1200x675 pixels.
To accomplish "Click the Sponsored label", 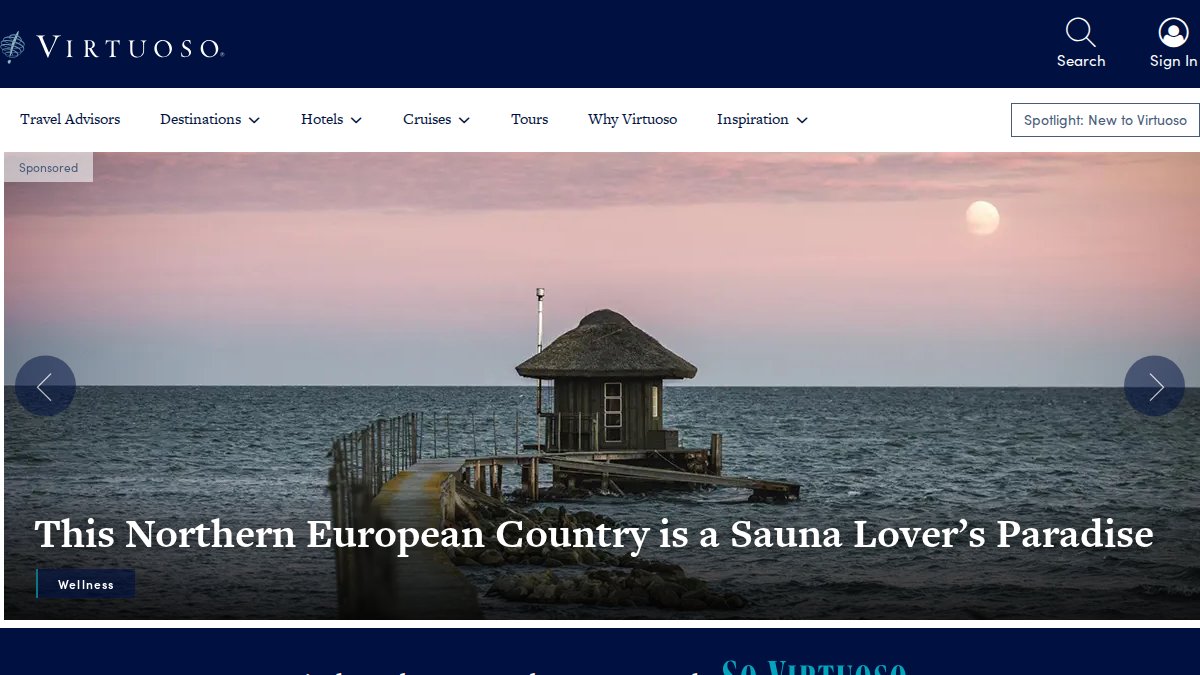I will [48, 168].
